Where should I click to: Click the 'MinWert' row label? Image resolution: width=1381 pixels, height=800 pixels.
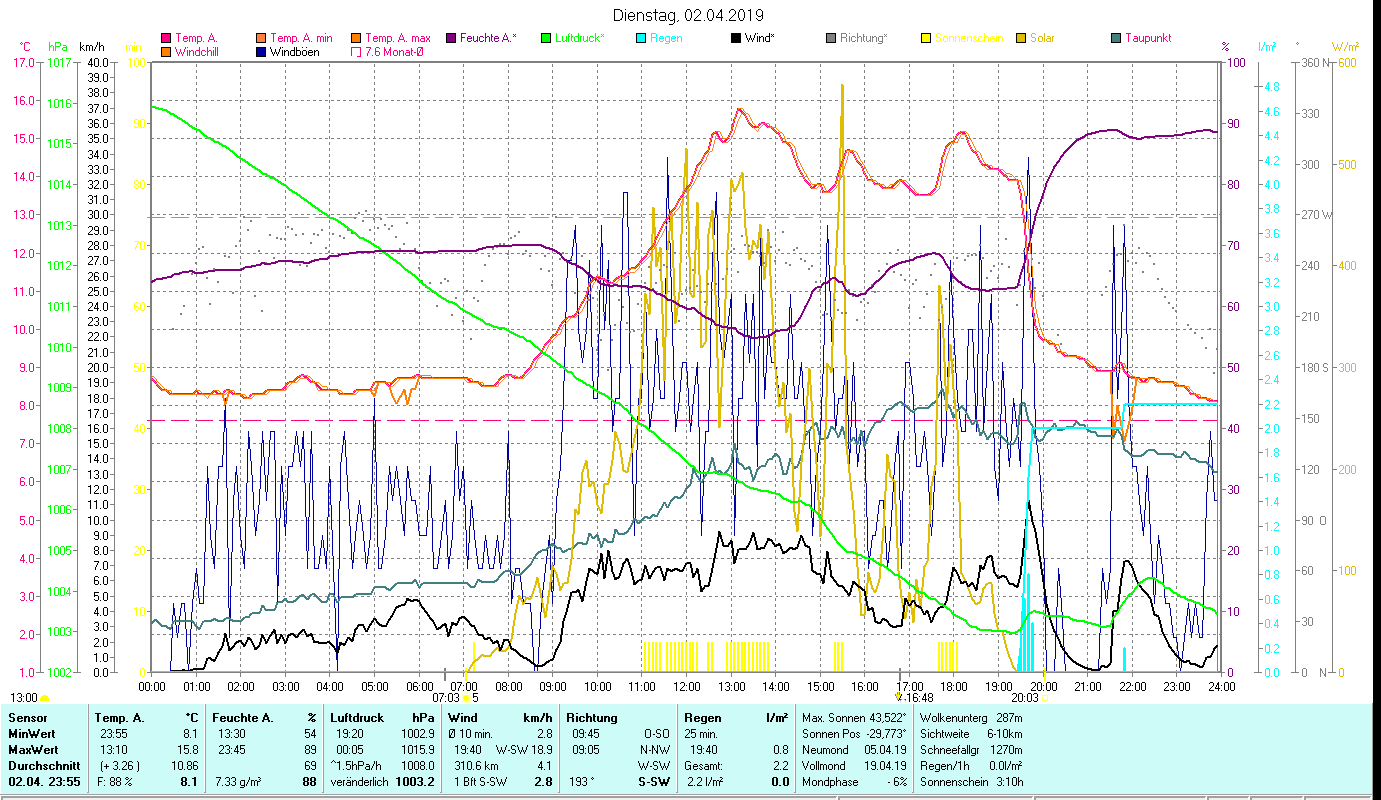click(31, 734)
